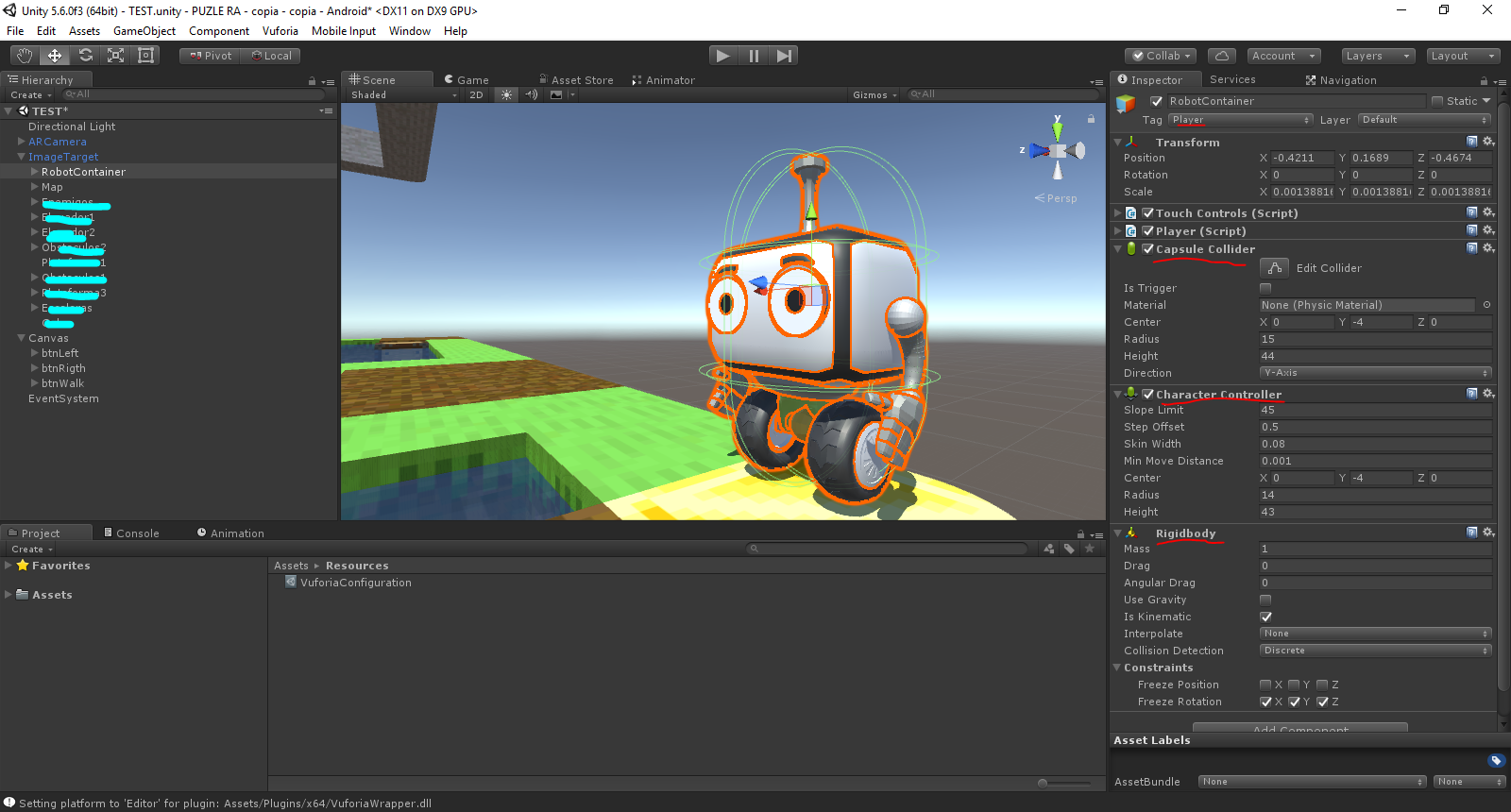Open the Layout dropdown

point(1463,56)
